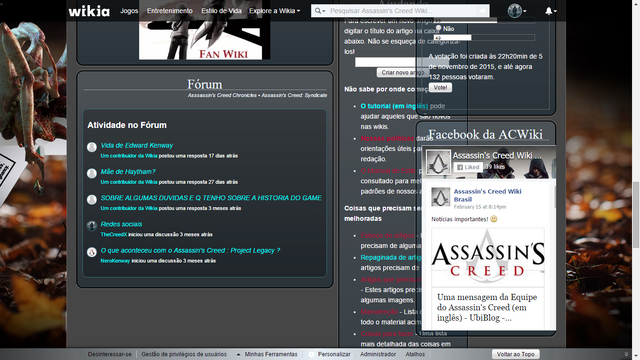Viewport: 640px width, 360px height.
Task: Click TheCreedX avatar next to Redes sociais
Action: tap(92, 226)
